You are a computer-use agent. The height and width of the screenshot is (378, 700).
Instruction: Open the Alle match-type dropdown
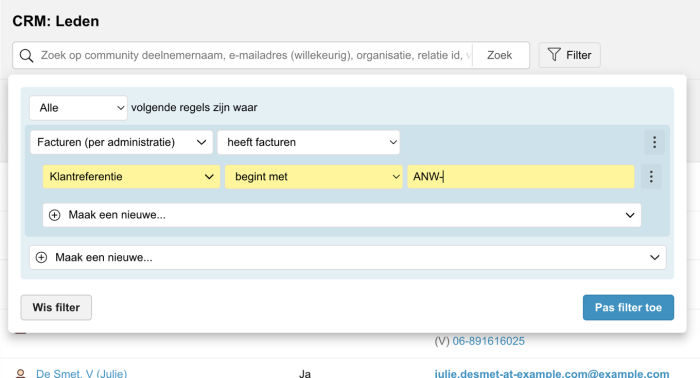point(79,108)
